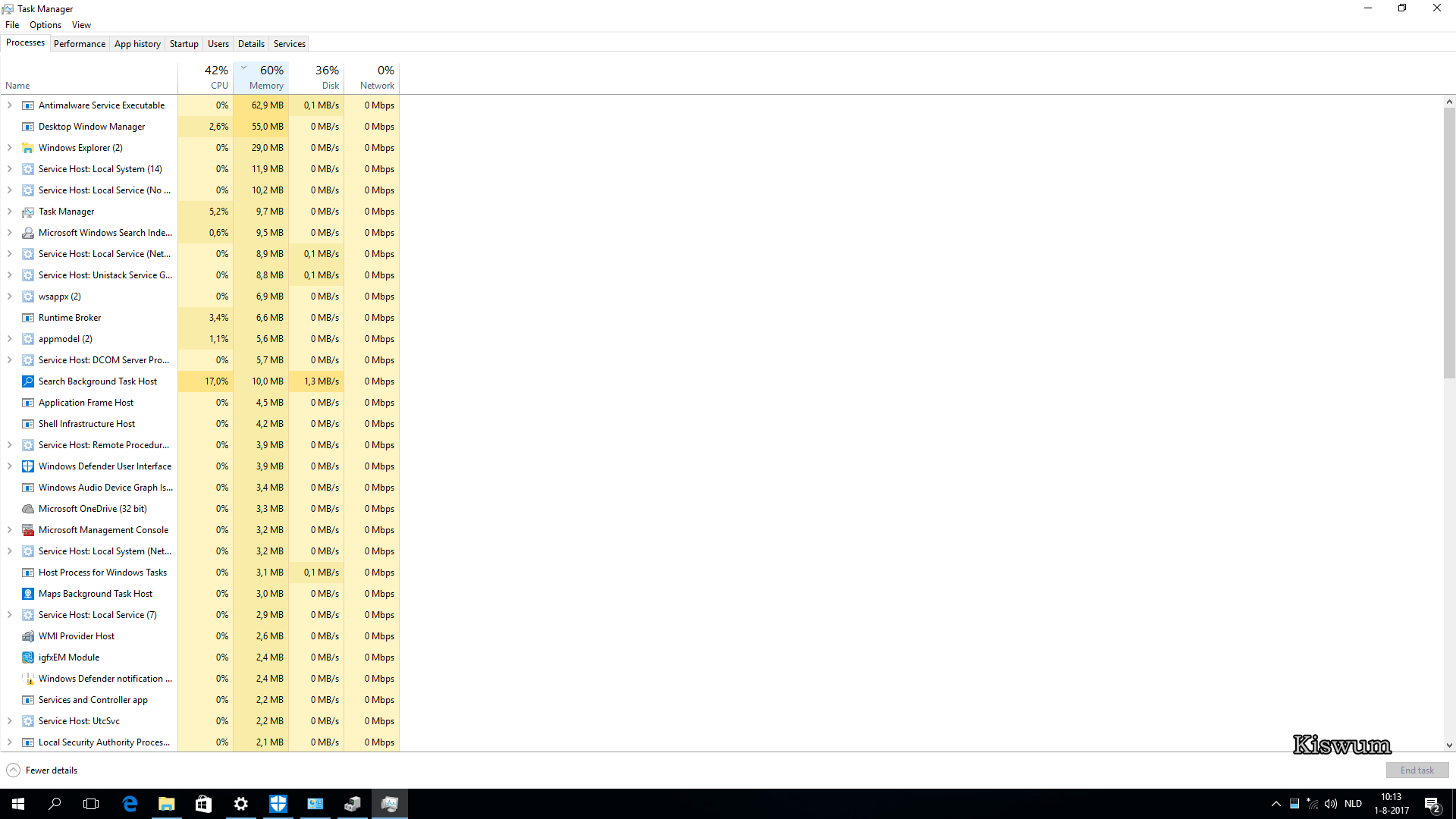Switch to the Details tab
The image size is (1456, 819).
pos(251,44)
